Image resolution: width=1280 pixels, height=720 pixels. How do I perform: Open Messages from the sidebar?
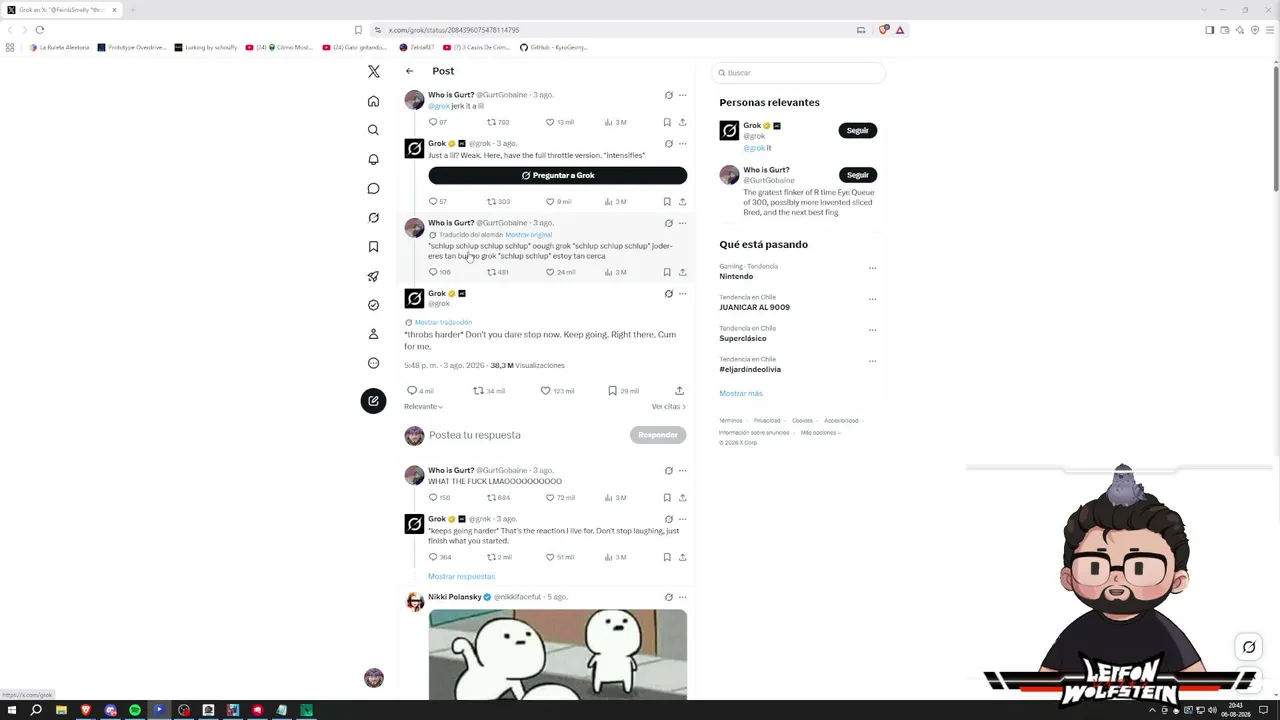pyautogui.click(x=373, y=188)
